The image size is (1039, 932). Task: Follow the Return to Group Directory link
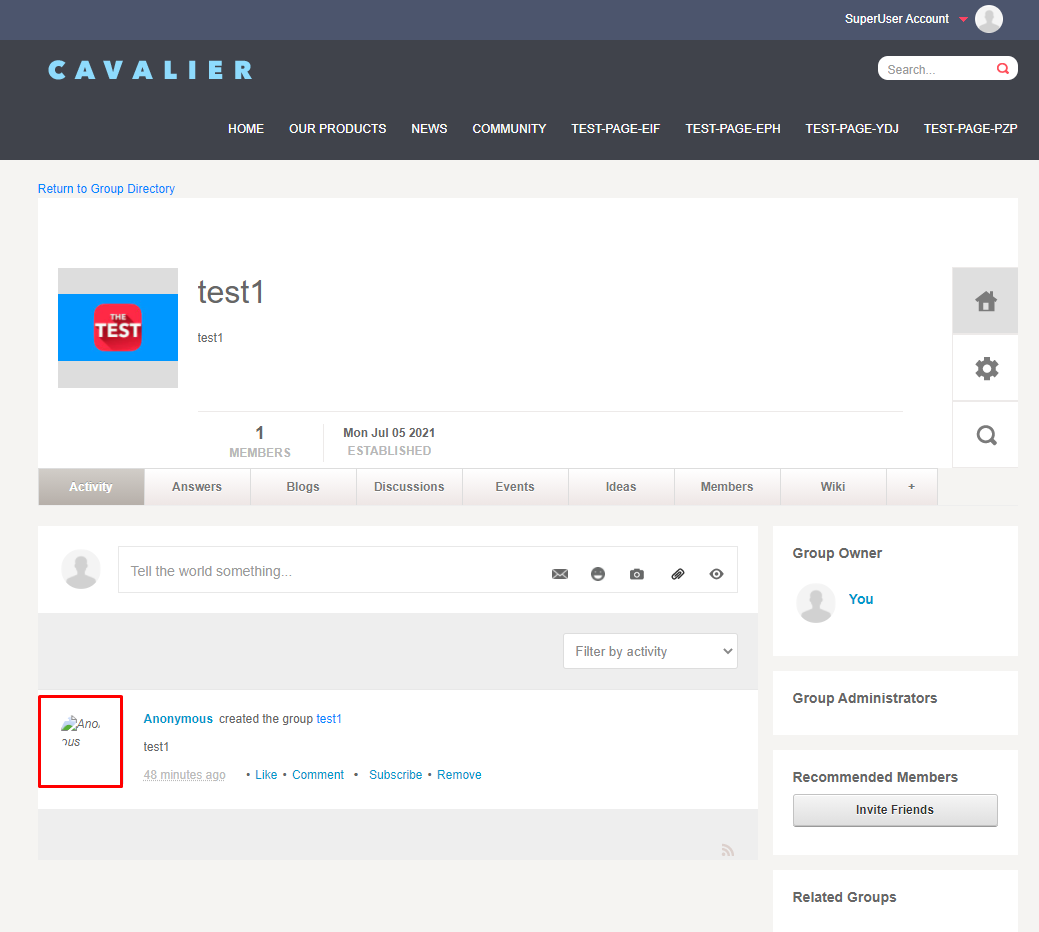click(x=106, y=188)
